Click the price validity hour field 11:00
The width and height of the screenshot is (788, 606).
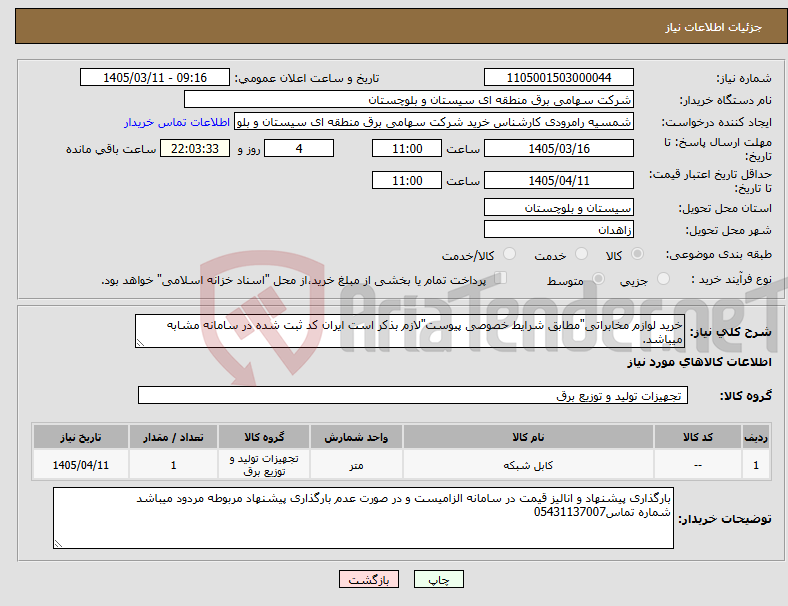click(x=407, y=180)
